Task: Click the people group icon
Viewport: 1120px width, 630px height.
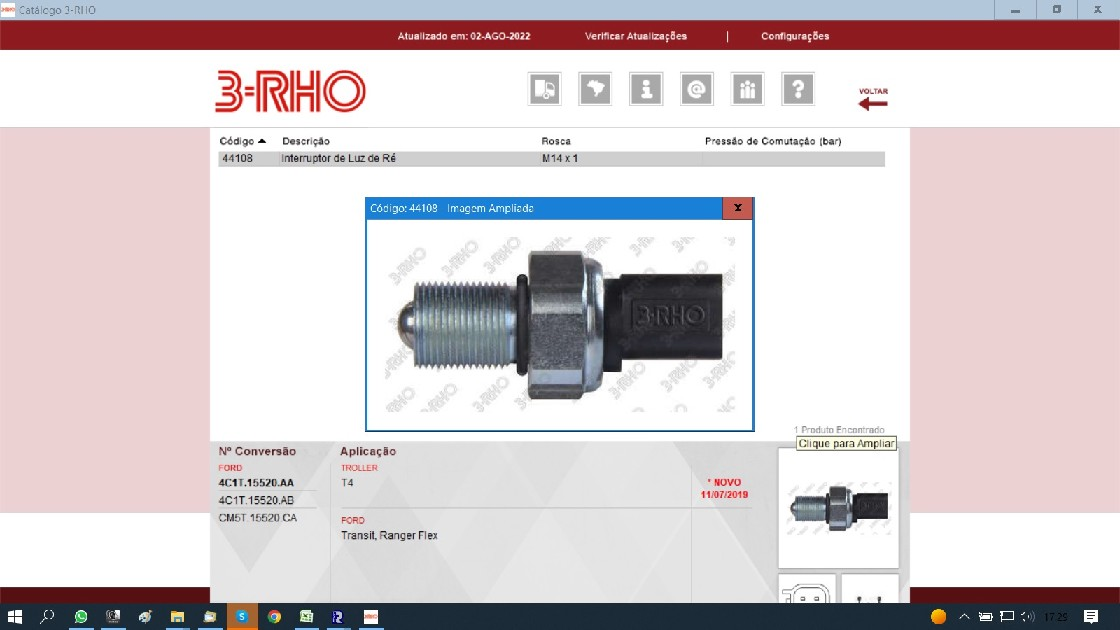Action: (747, 89)
